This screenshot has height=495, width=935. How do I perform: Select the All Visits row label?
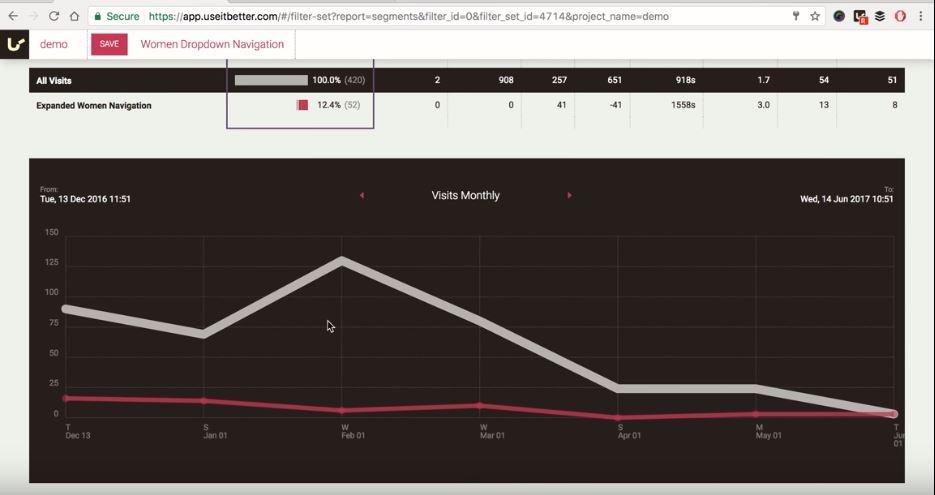[54, 81]
